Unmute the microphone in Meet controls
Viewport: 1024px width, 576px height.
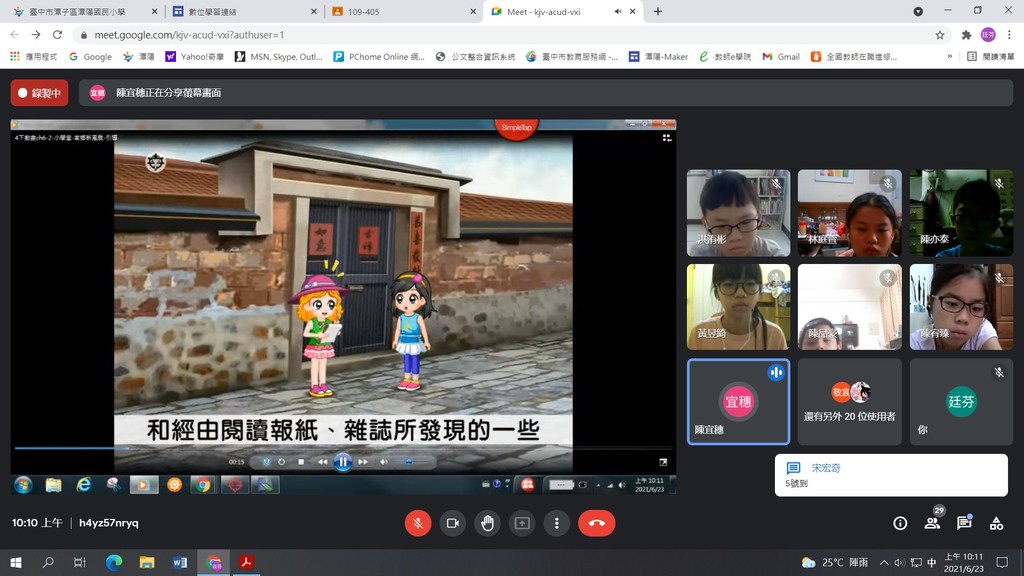point(418,523)
